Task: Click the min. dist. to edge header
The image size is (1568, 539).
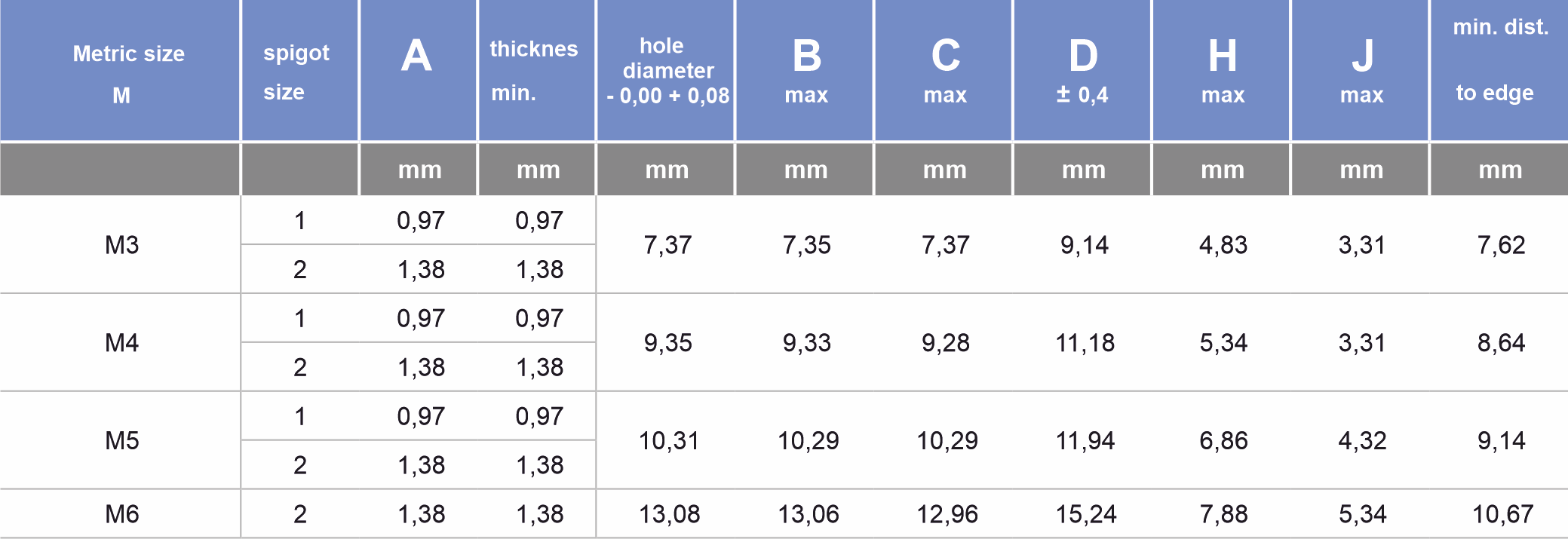Action: [x=1499, y=70]
